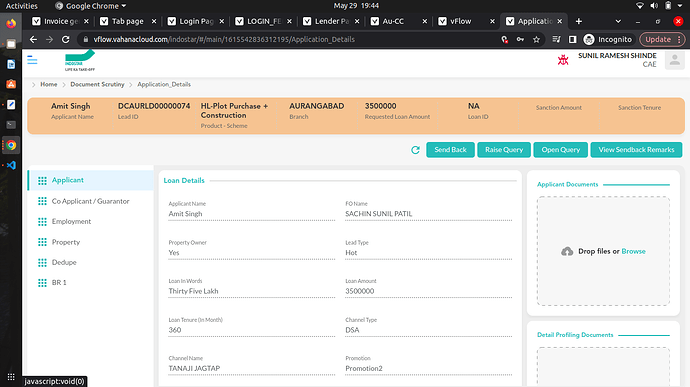Open the side panel icon in Chrome toolbar
This screenshot has height=387, width=690.
pyautogui.click(x=572, y=40)
